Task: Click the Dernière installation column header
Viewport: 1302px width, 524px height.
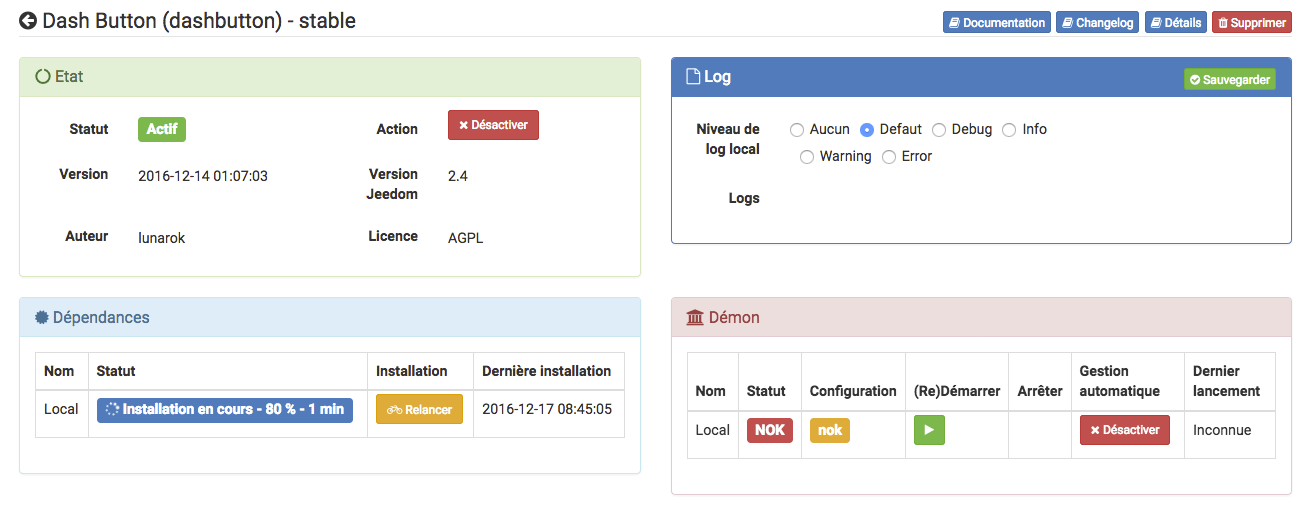Action: (546, 371)
